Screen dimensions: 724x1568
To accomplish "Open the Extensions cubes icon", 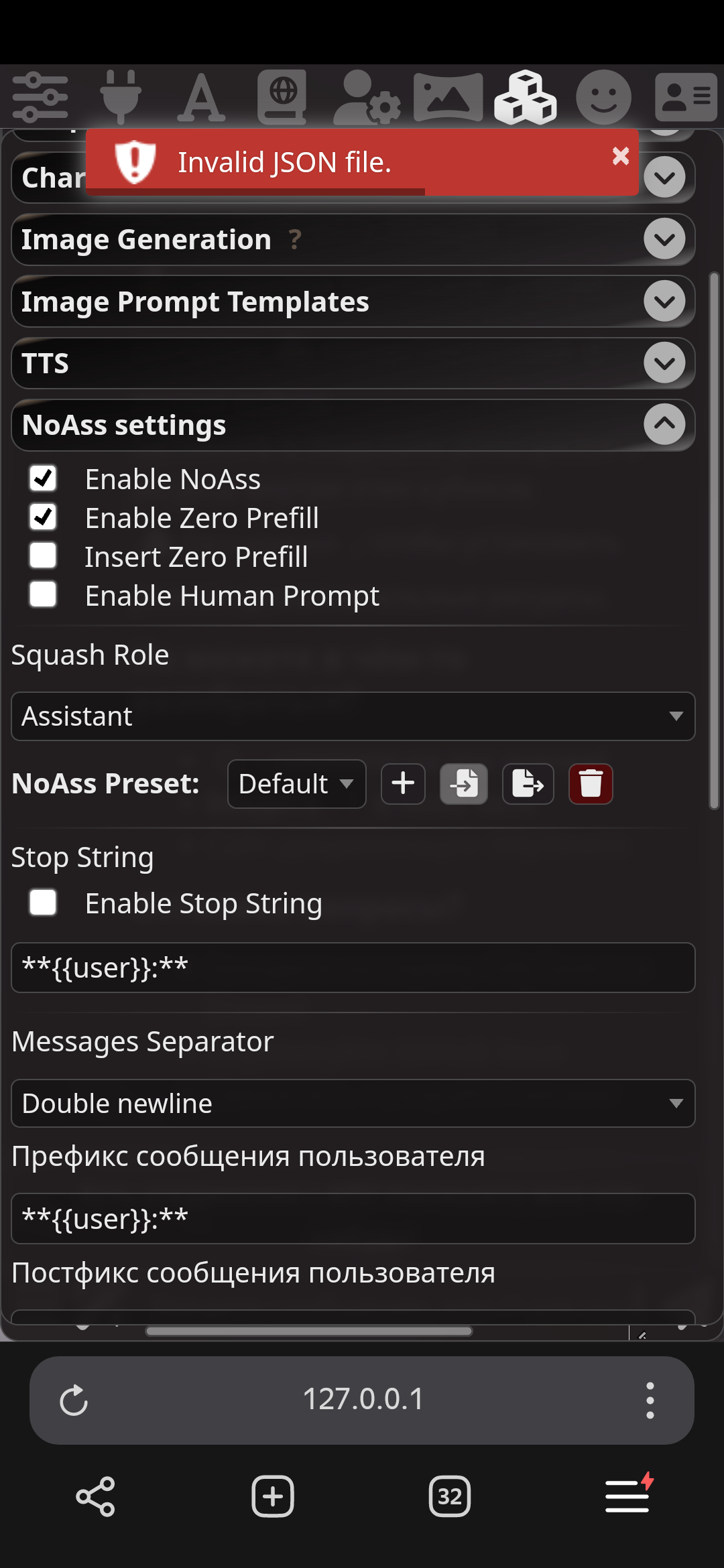I will (x=526, y=97).
